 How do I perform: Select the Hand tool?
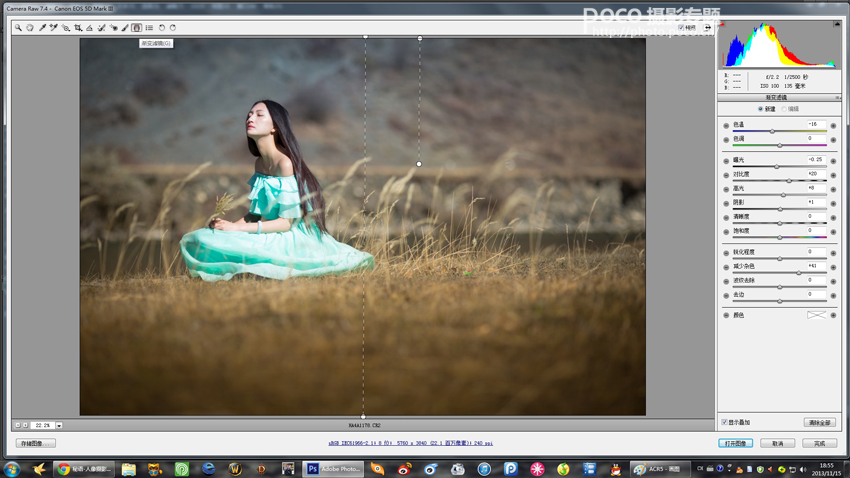tap(30, 28)
